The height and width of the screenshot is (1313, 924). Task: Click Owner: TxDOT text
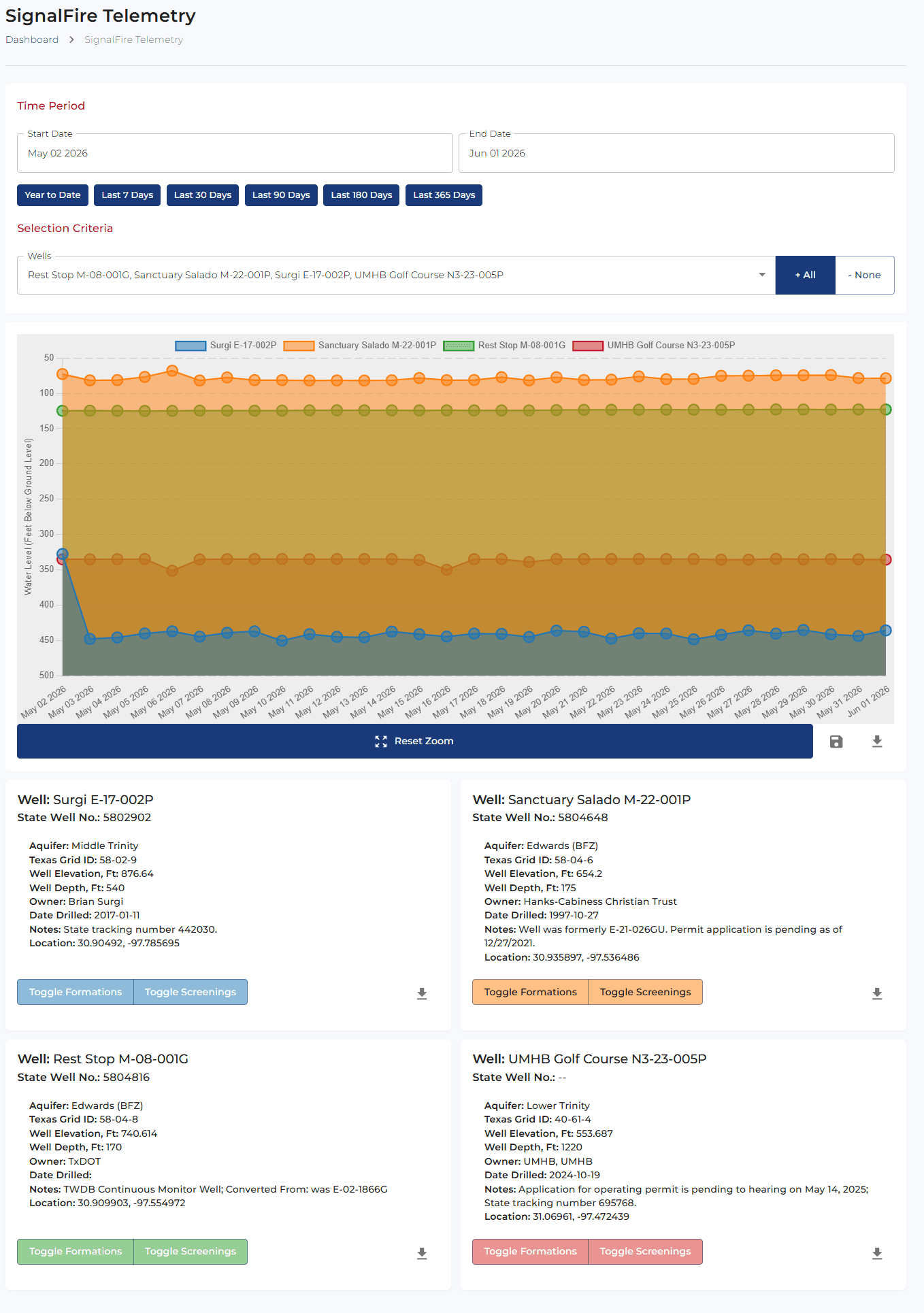(x=65, y=1162)
